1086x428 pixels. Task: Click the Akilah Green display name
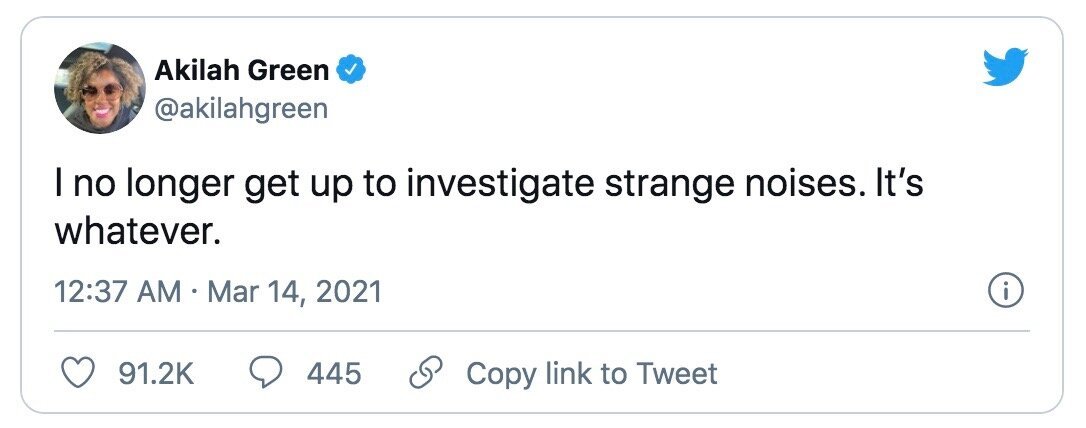point(242,71)
